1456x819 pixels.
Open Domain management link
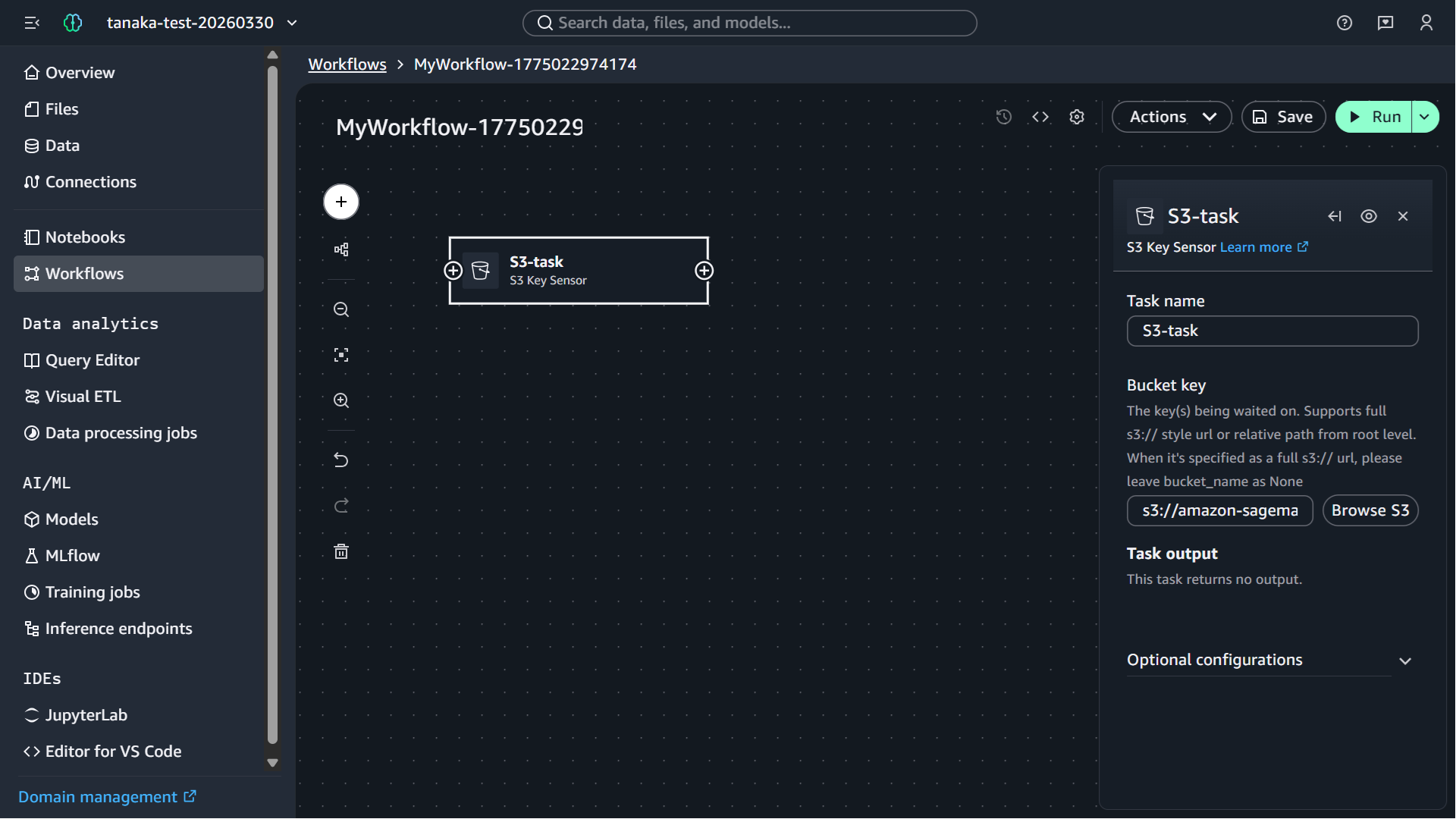107,797
